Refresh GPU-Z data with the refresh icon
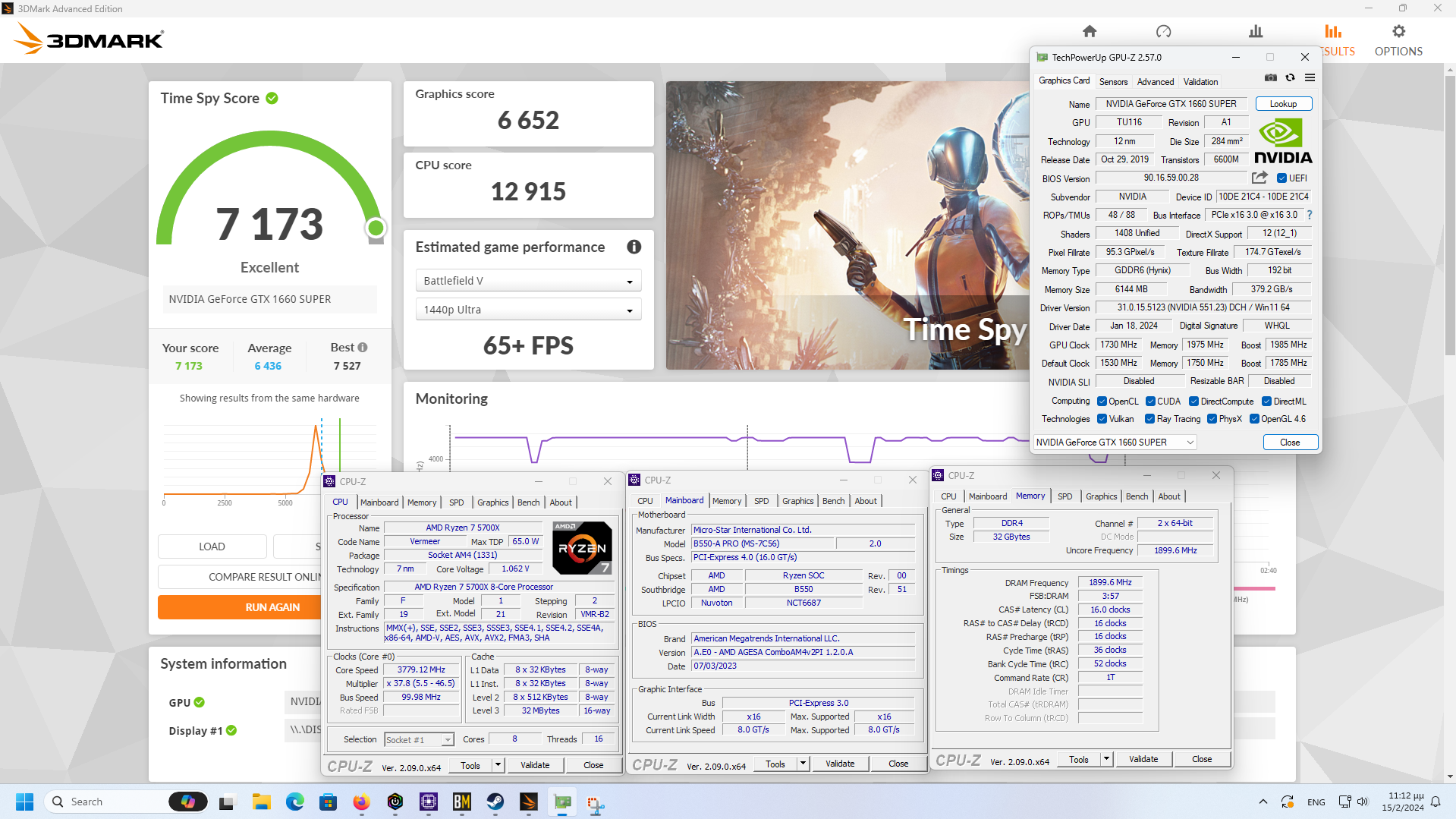 [1290, 77]
